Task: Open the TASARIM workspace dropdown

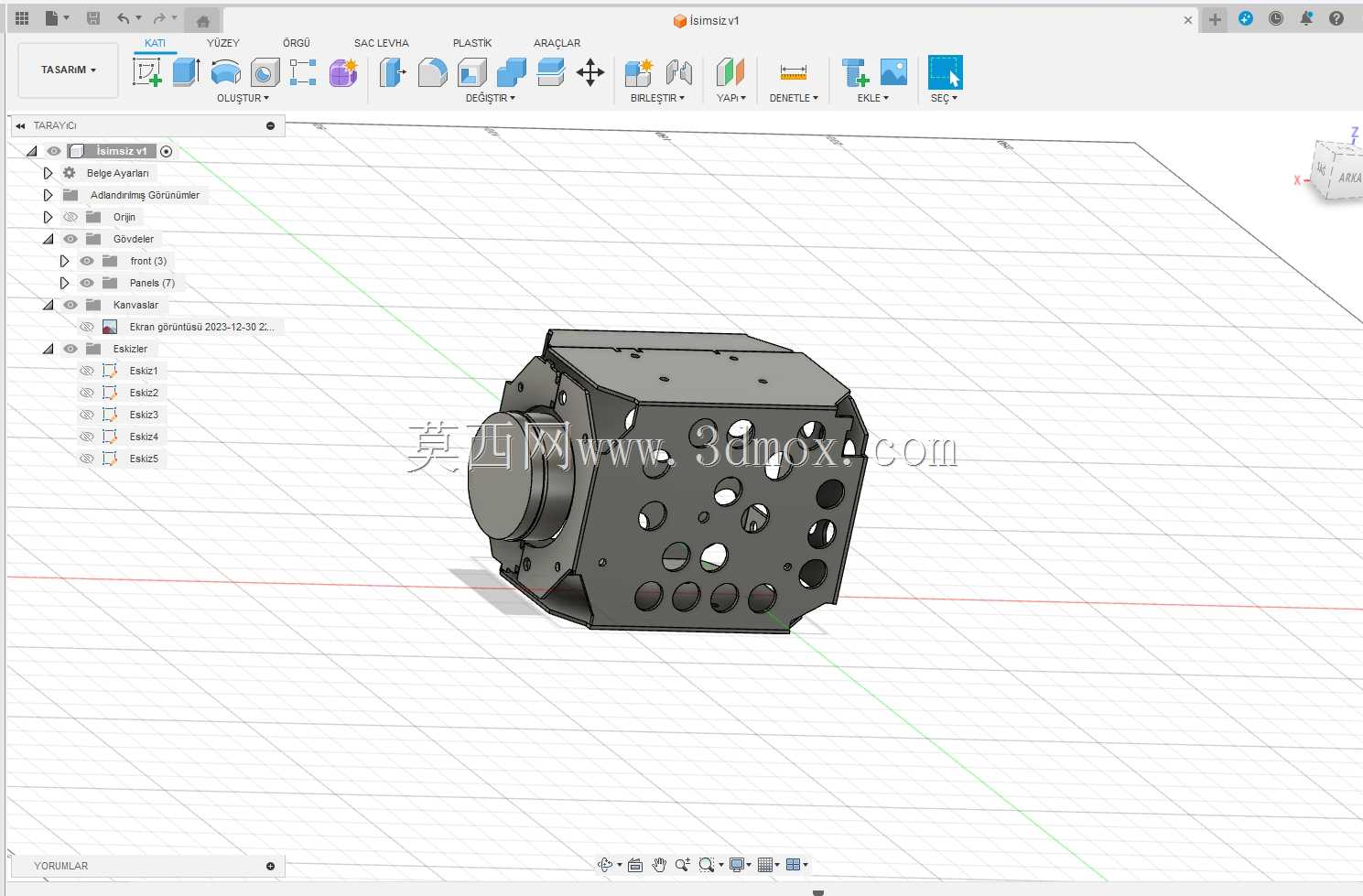Action: [68, 70]
